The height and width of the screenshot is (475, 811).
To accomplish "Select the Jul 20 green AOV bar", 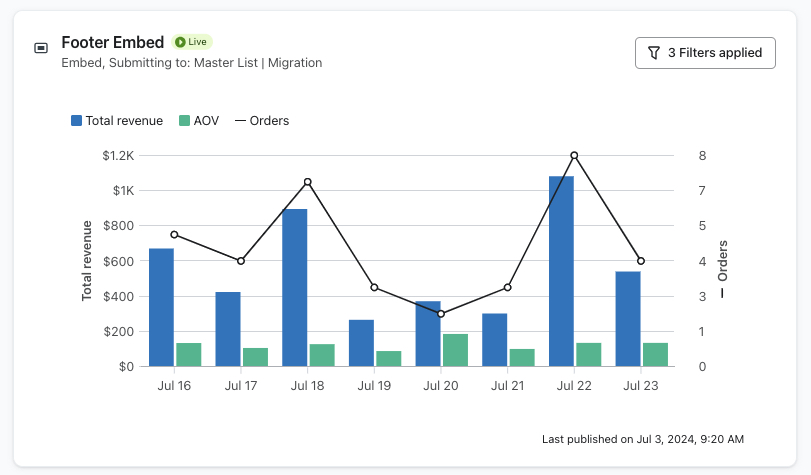I will pos(455,350).
